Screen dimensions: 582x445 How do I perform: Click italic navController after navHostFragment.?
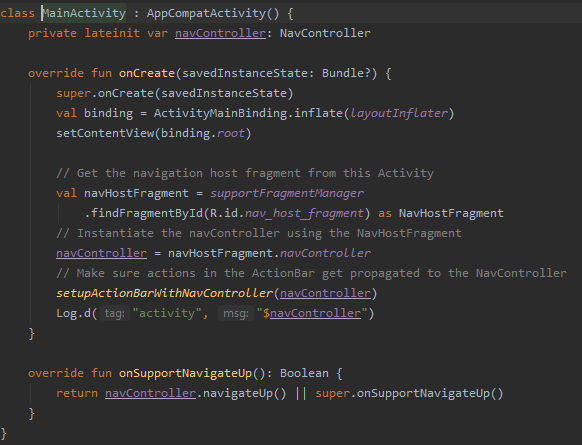(325, 253)
